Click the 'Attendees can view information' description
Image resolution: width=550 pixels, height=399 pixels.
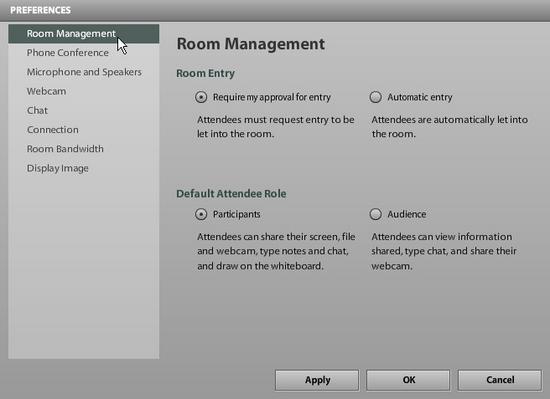click(x=444, y=251)
